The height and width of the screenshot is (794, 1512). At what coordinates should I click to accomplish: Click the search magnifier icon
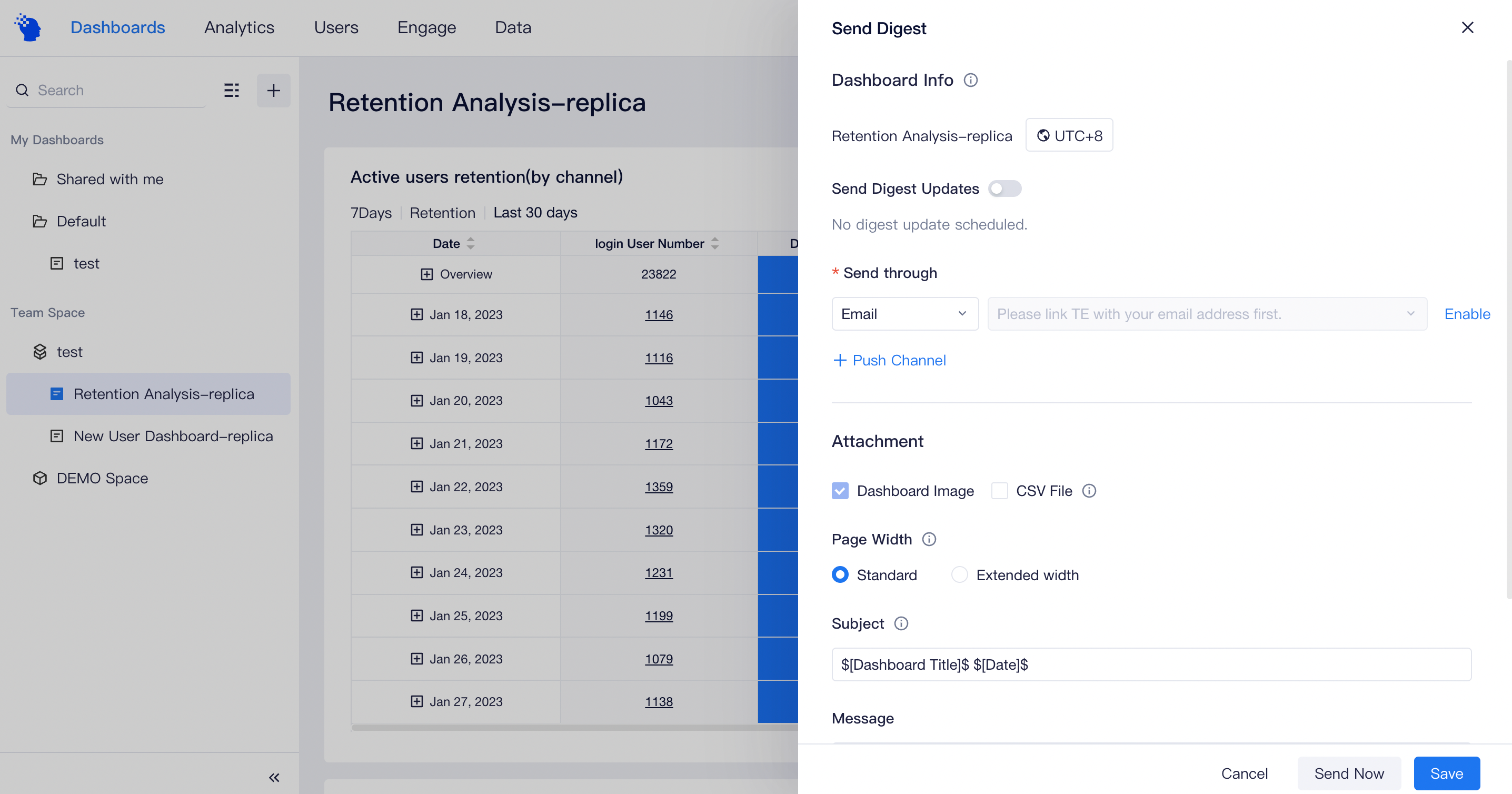click(x=22, y=90)
